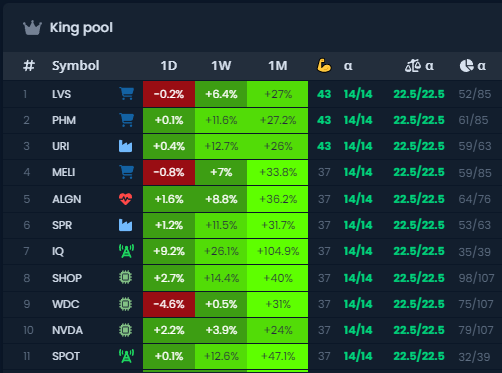Click the factory icon in URI row
The height and width of the screenshot is (373, 502).
(x=126, y=146)
